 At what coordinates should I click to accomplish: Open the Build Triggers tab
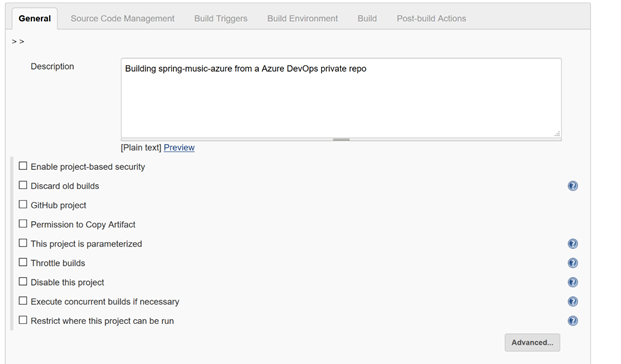pyautogui.click(x=221, y=19)
